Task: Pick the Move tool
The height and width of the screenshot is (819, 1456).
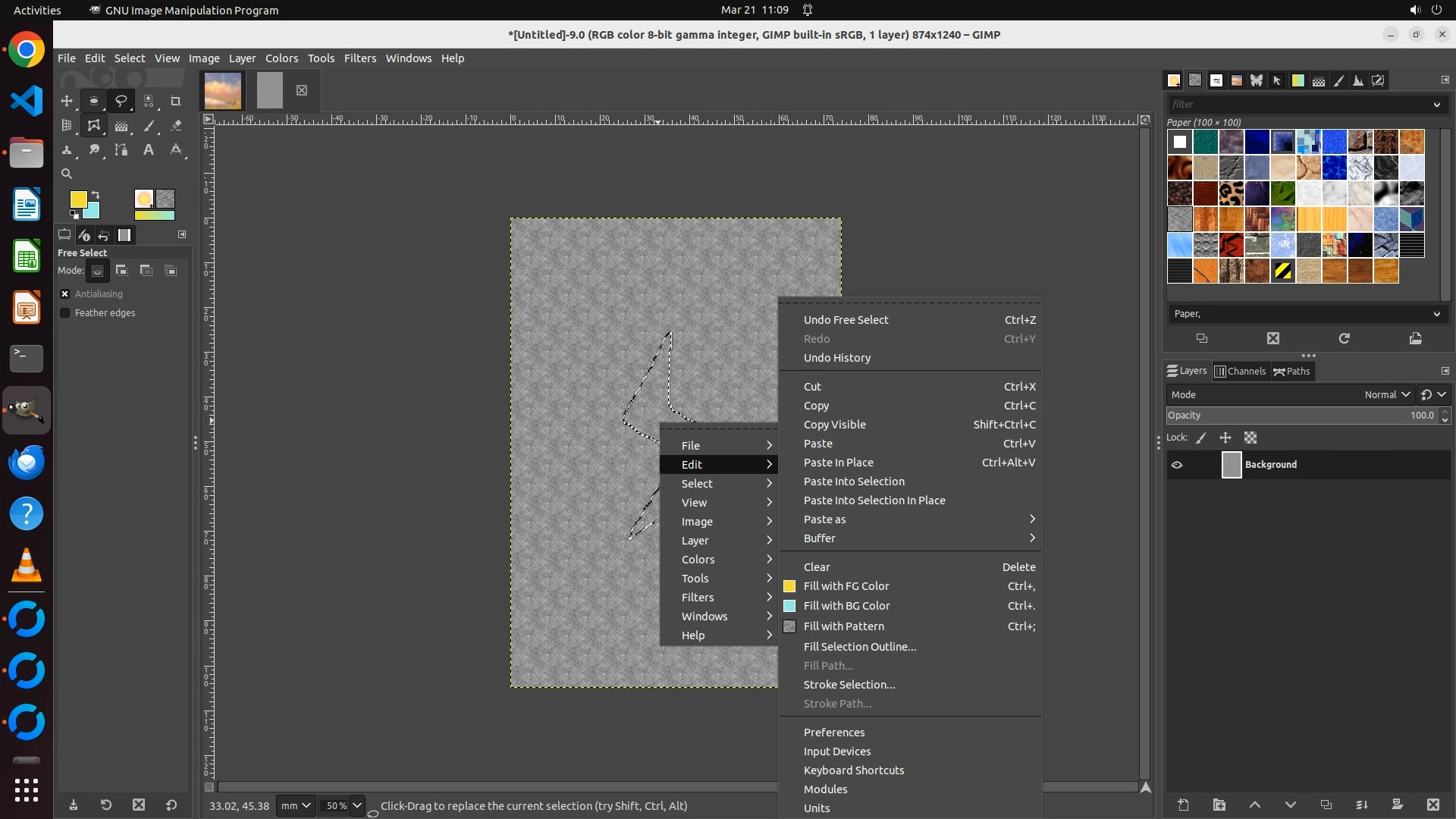Action: (x=67, y=101)
